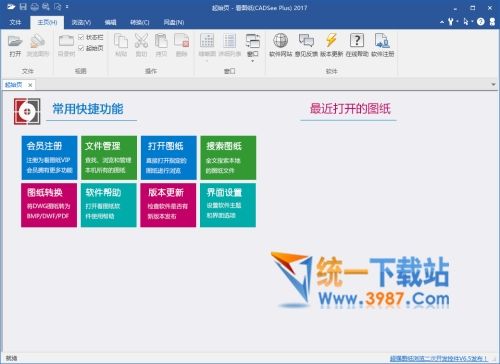Click the print icon in title bar
The height and width of the screenshot is (364, 500).
[x=34, y=7]
